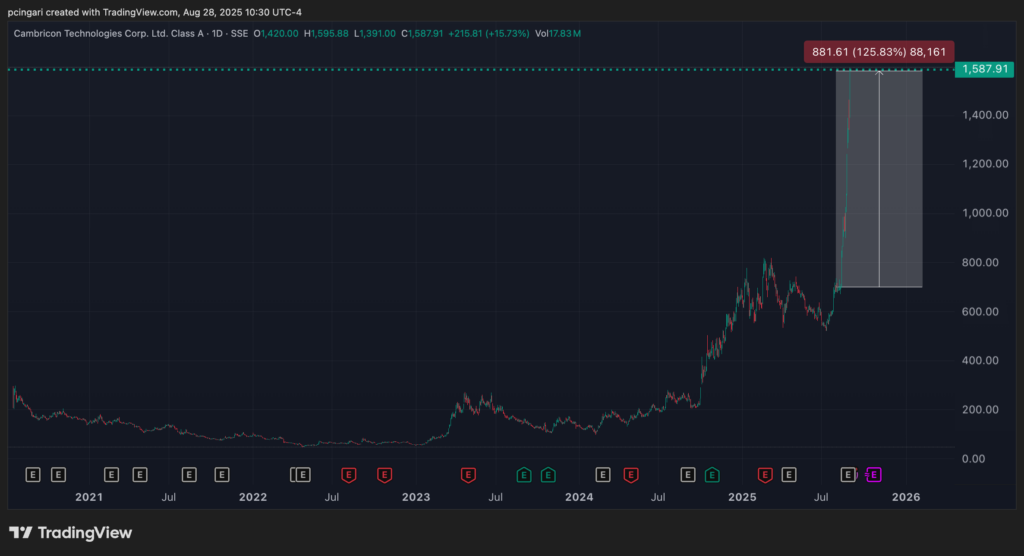Click the 600.00 price axis label
The height and width of the screenshot is (556, 1024).
point(980,312)
